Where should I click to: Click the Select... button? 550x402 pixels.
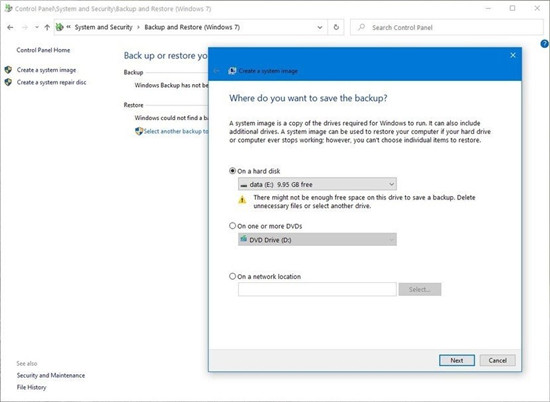point(420,289)
